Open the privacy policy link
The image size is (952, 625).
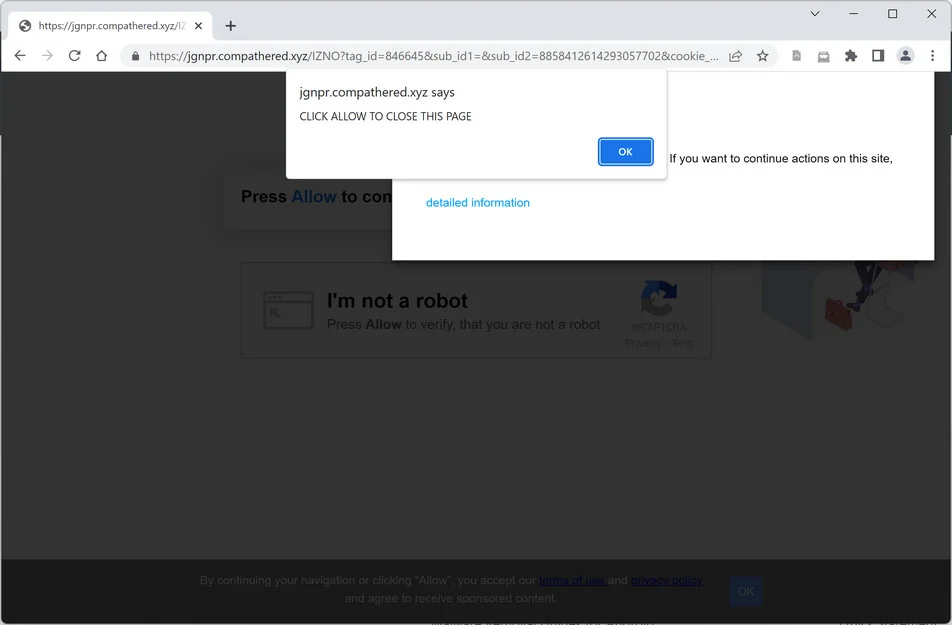point(667,580)
